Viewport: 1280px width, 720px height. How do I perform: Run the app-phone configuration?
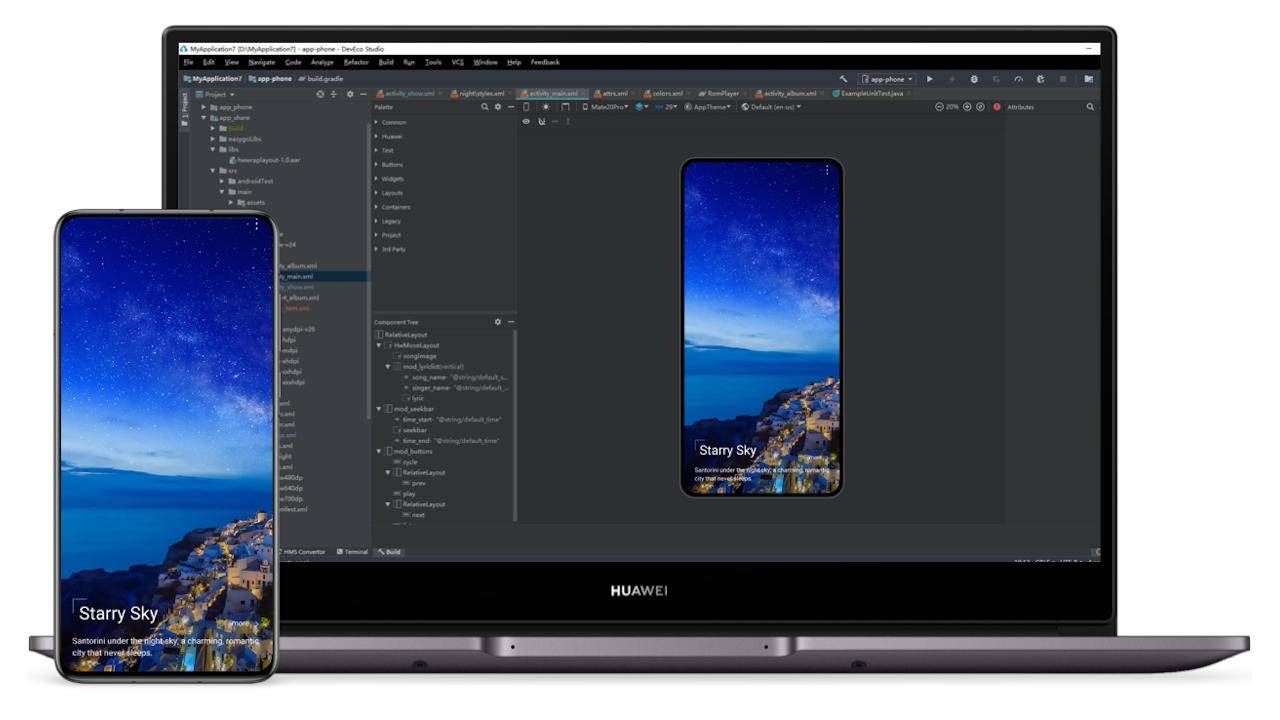coord(929,79)
